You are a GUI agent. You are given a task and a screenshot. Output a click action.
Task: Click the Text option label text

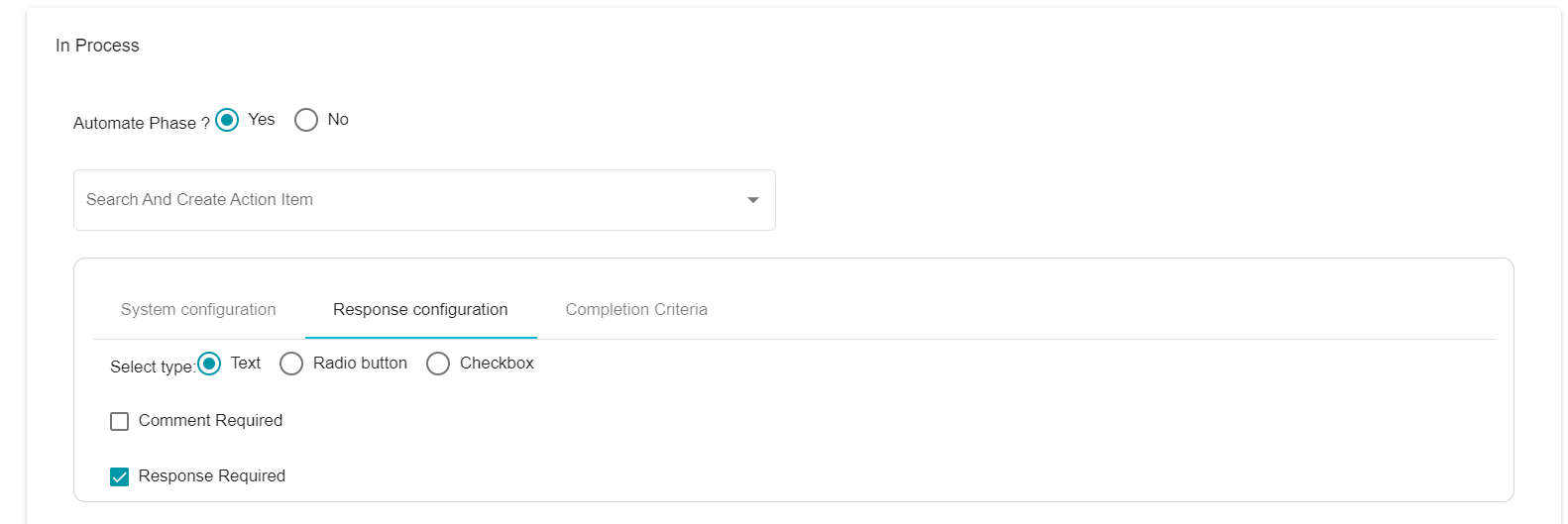click(x=246, y=363)
